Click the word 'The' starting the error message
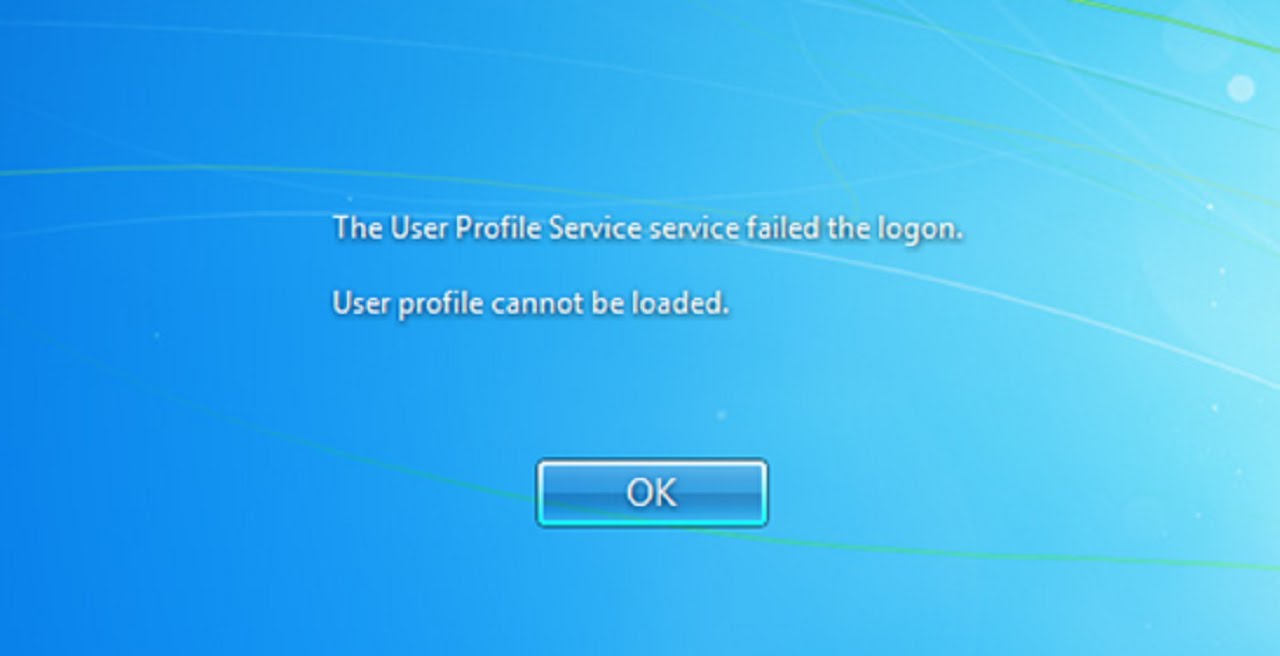The image size is (1280, 656). (357, 228)
